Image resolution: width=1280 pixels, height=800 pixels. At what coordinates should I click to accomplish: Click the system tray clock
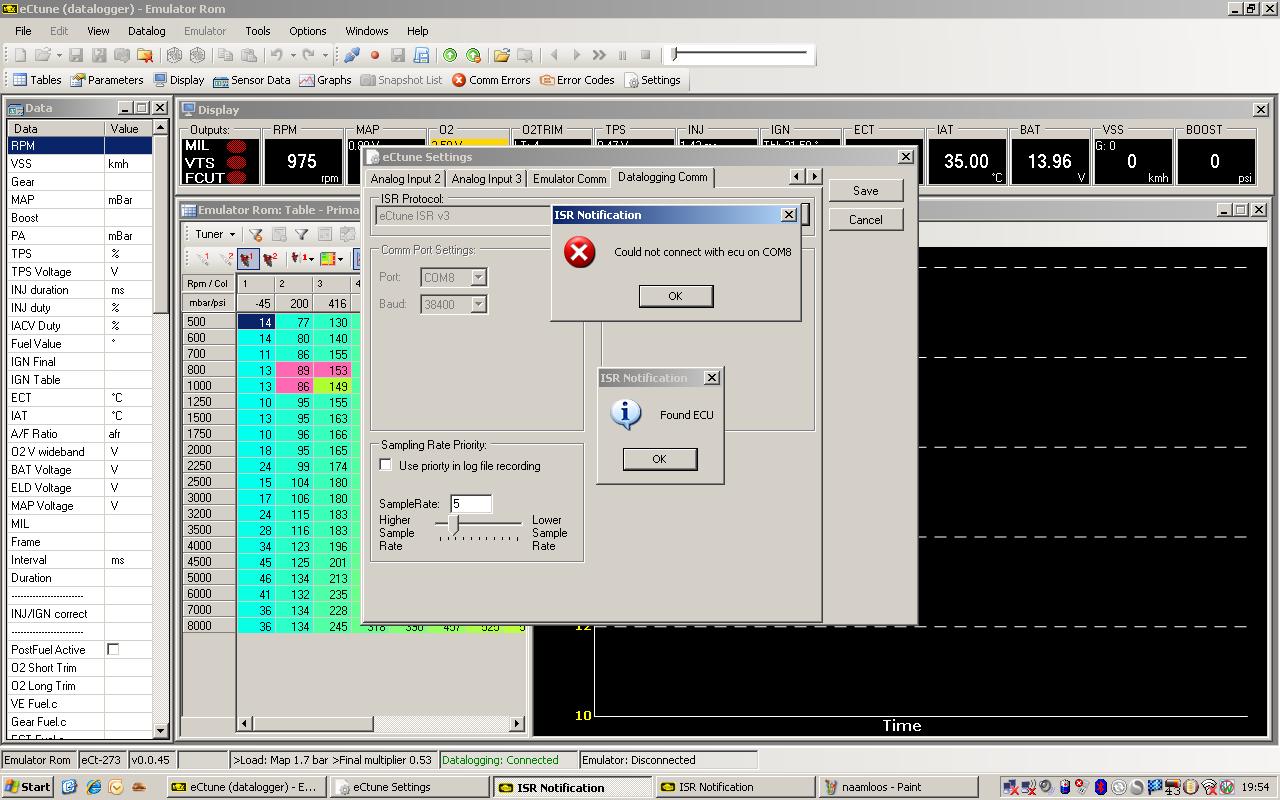pos(1255,787)
